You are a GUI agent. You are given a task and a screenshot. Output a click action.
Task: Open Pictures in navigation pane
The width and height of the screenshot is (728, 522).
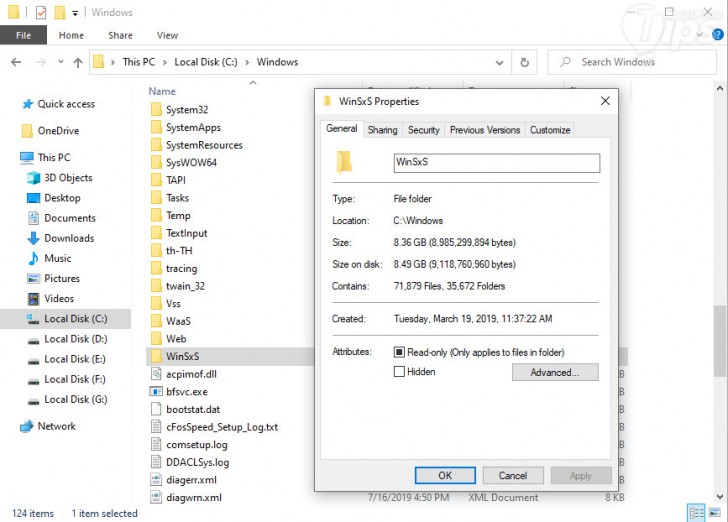[53, 279]
